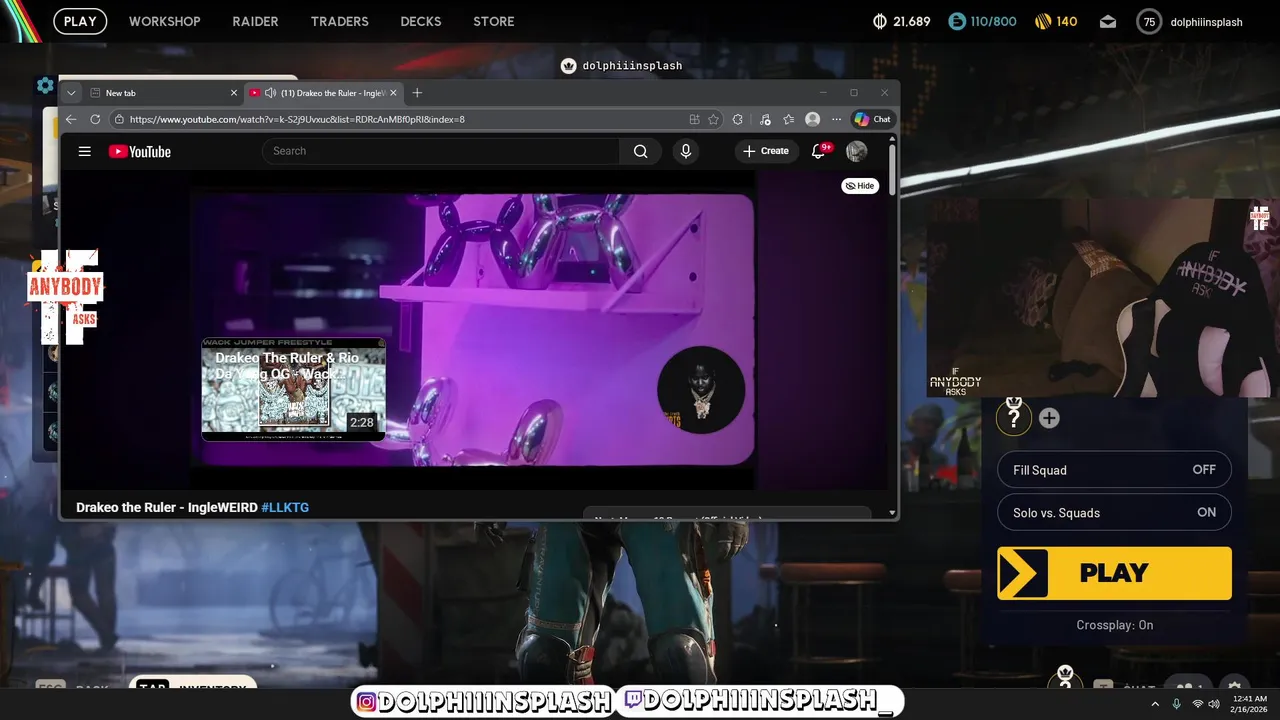This screenshot has width=1280, height=720.
Task: Open browser favorites list icon
Action: point(788,119)
